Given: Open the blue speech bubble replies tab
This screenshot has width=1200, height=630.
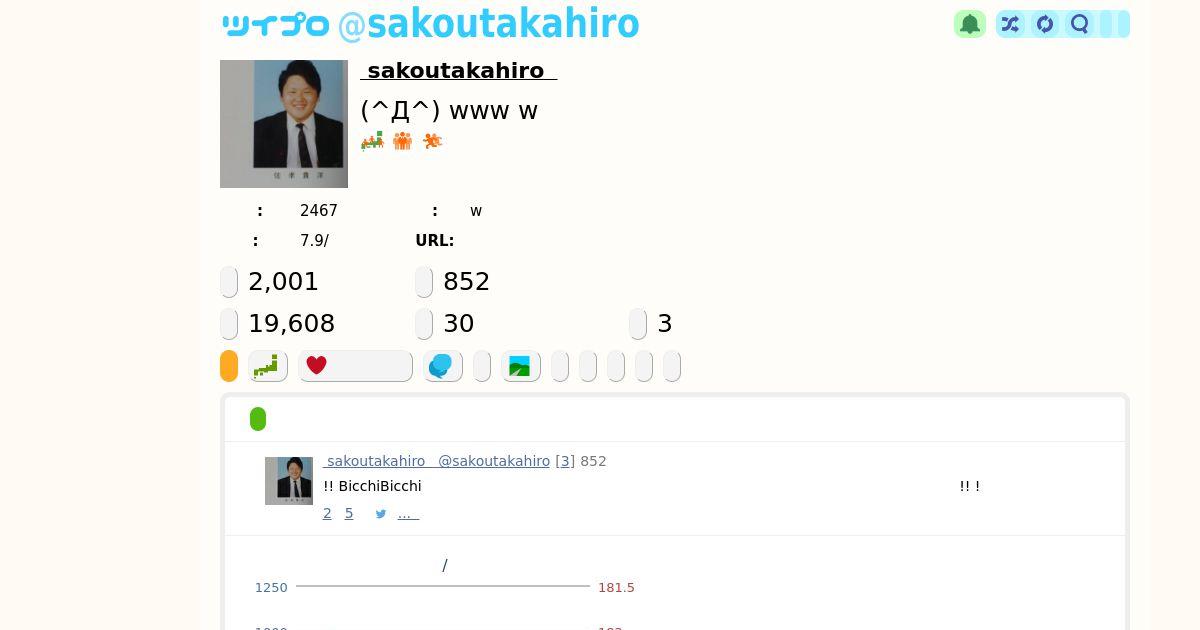Looking at the screenshot, I should click(442, 366).
